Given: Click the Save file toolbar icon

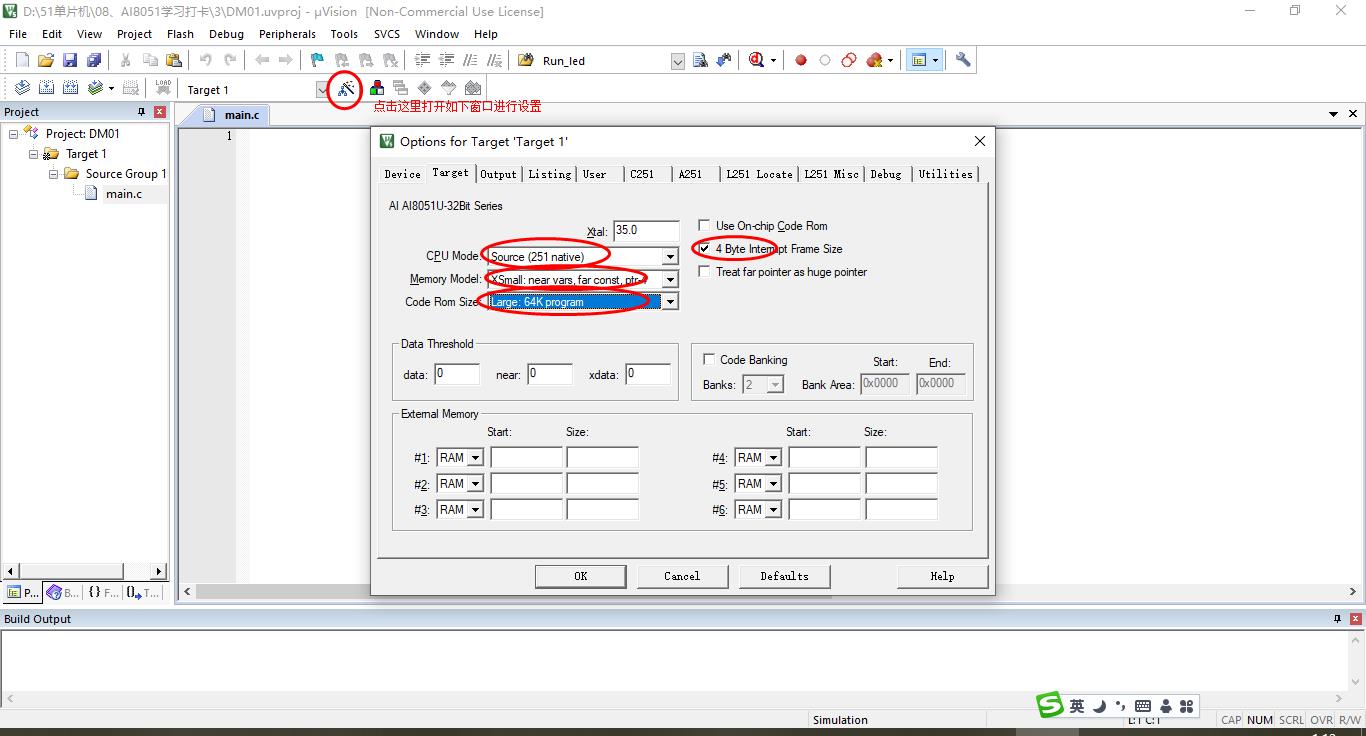Looking at the screenshot, I should [x=70, y=60].
